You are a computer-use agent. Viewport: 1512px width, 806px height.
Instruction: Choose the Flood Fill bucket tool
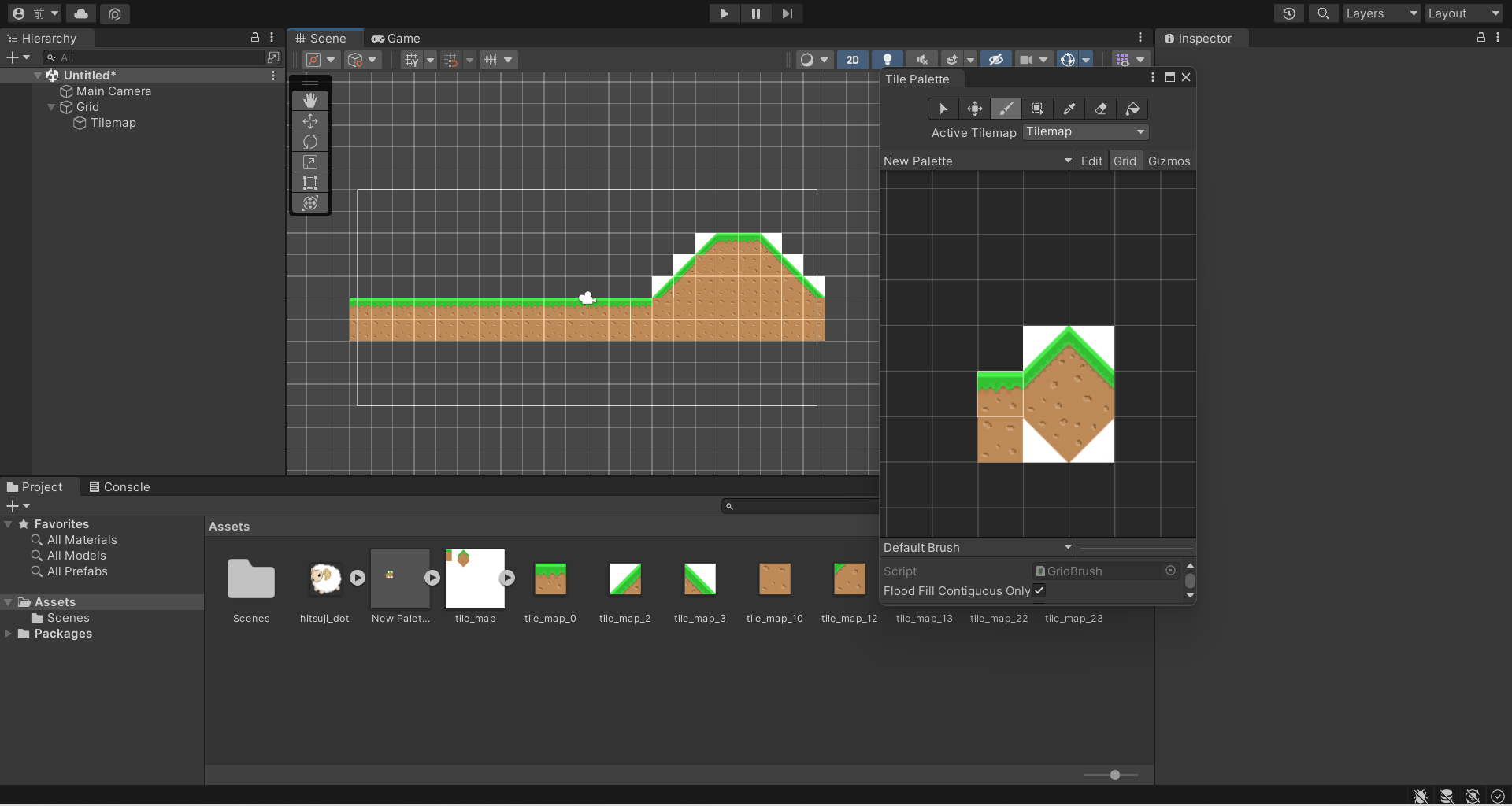1132,109
